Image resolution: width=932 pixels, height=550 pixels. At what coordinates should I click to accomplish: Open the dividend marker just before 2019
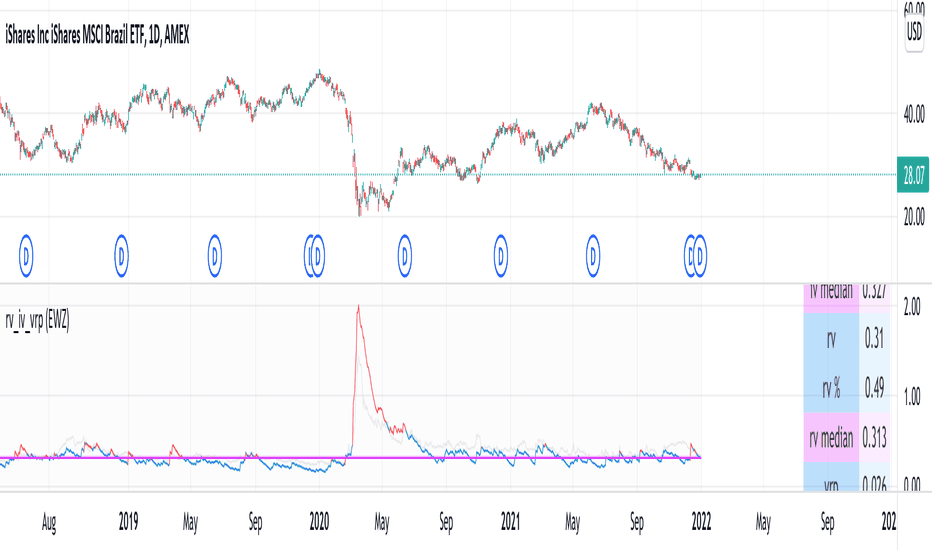coord(121,256)
